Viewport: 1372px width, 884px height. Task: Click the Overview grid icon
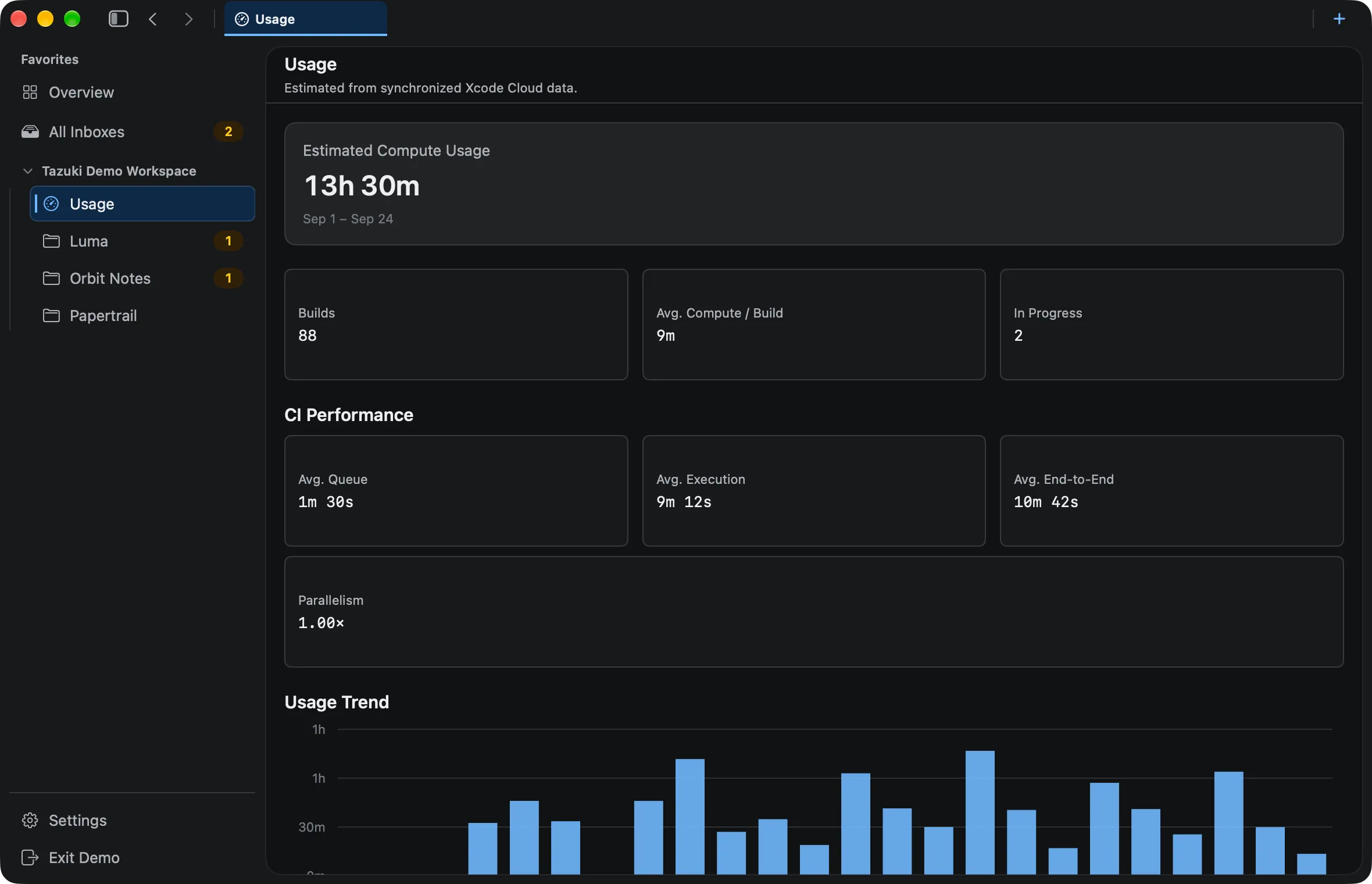(x=30, y=92)
